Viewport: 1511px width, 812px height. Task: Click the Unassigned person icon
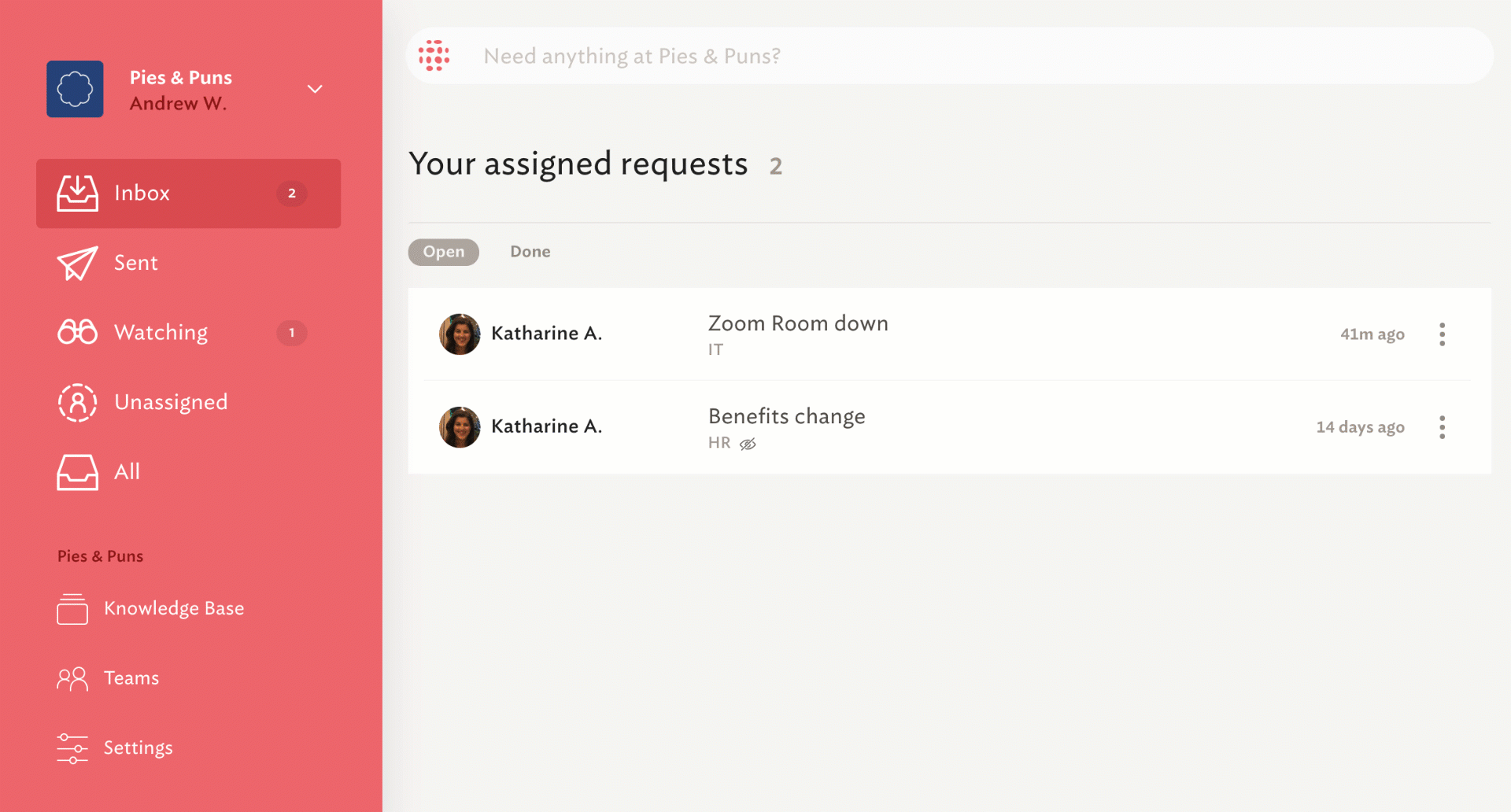tap(77, 402)
